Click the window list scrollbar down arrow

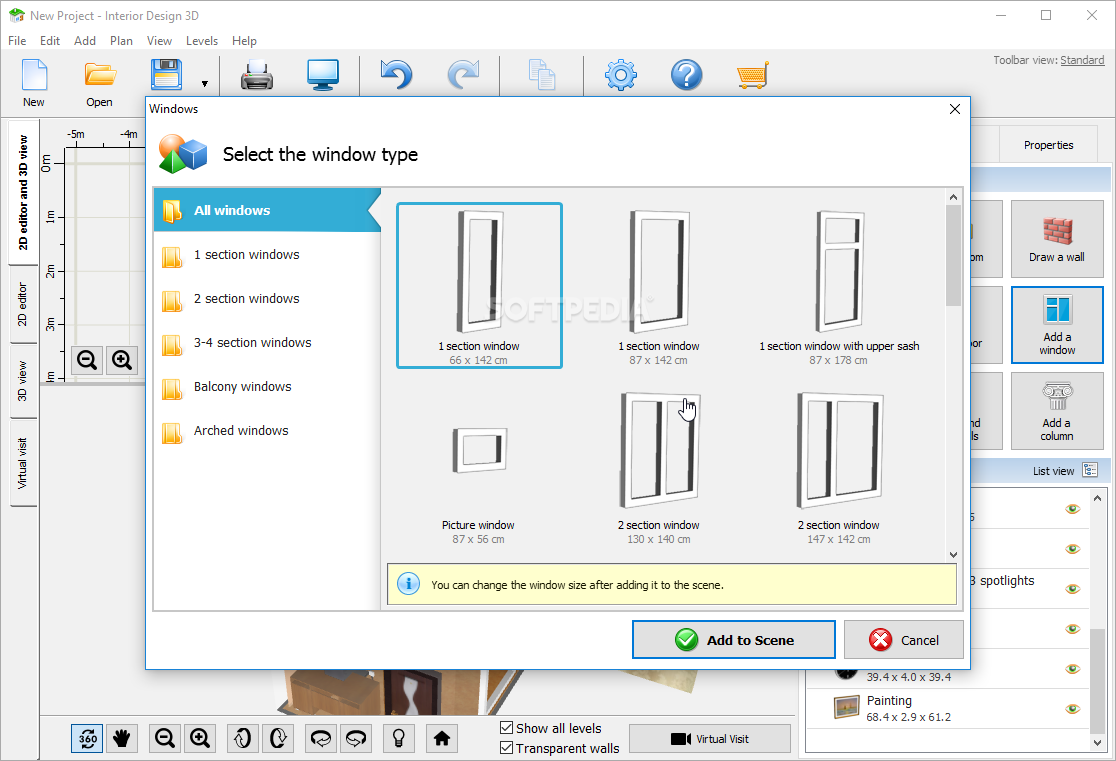[954, 555]
